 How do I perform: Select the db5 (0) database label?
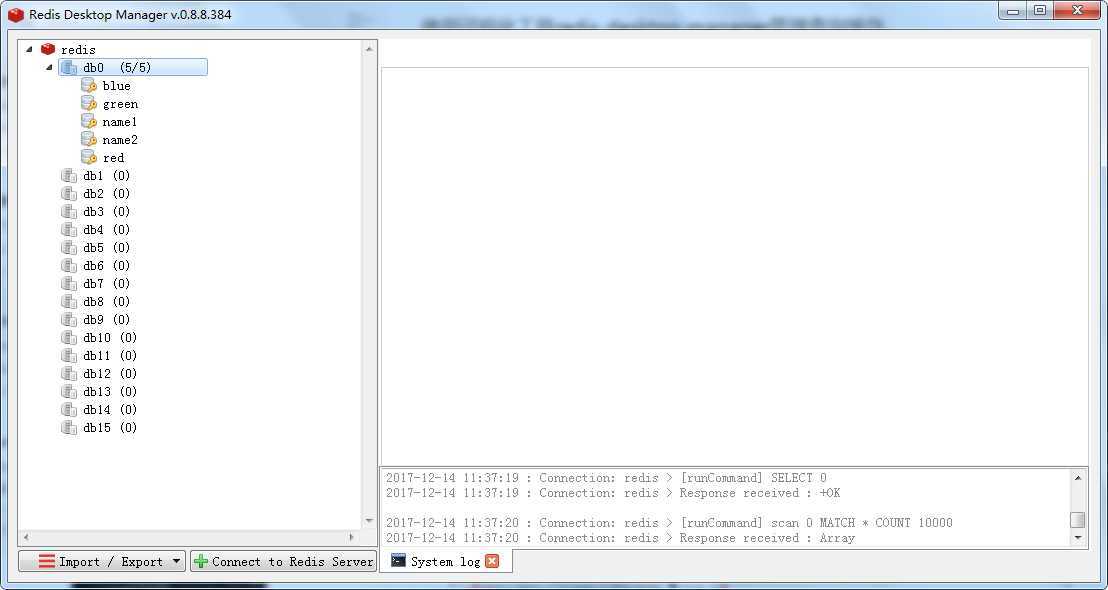107,247
